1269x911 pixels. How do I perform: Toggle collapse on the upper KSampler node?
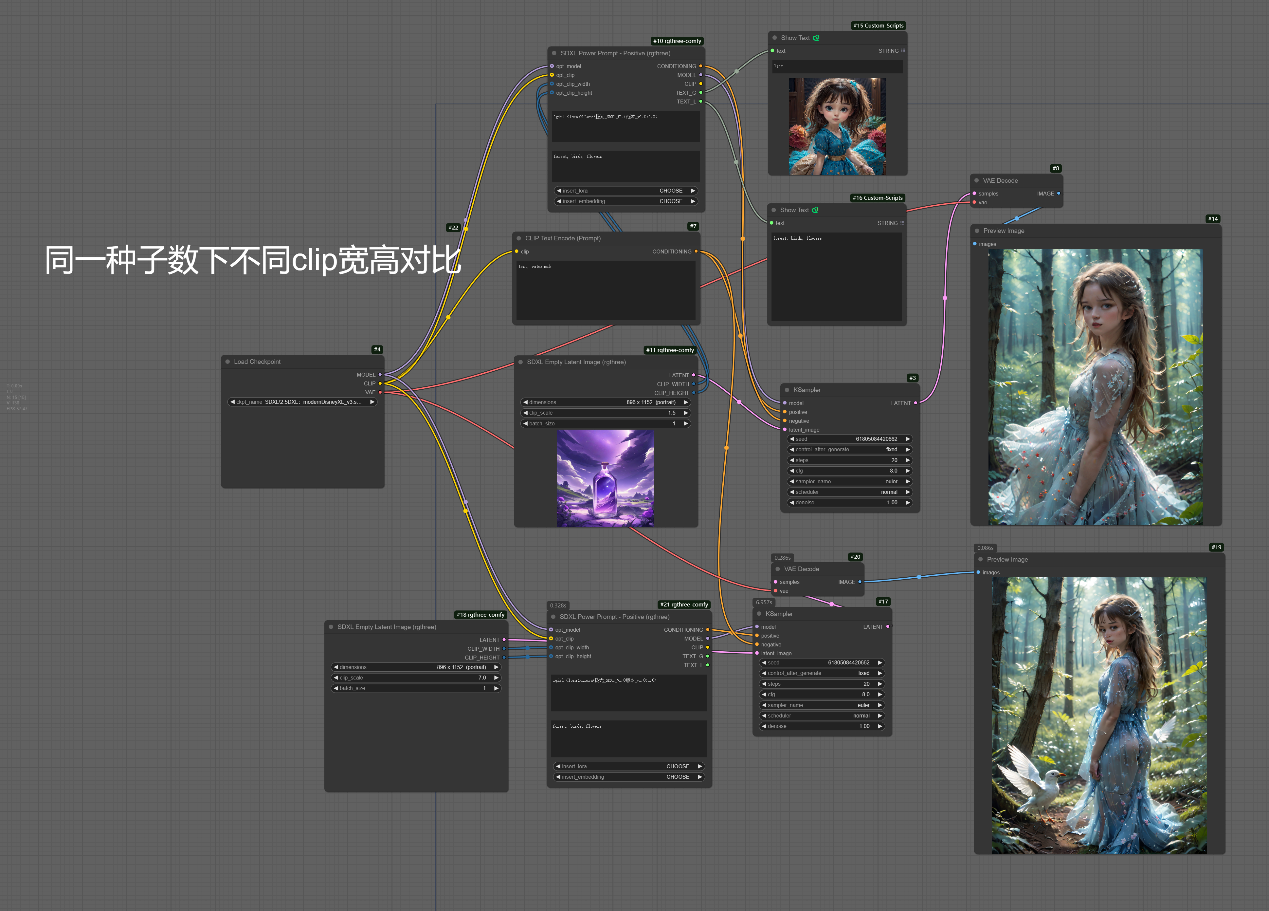point(788,390)
